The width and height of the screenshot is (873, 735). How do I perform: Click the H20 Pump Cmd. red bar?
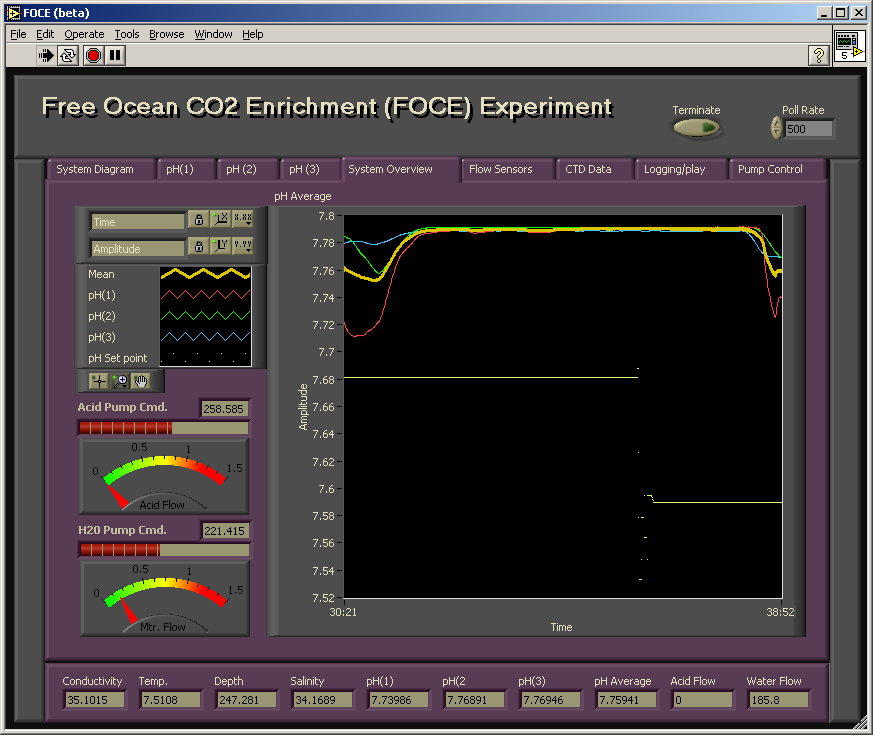coord(164,550)
